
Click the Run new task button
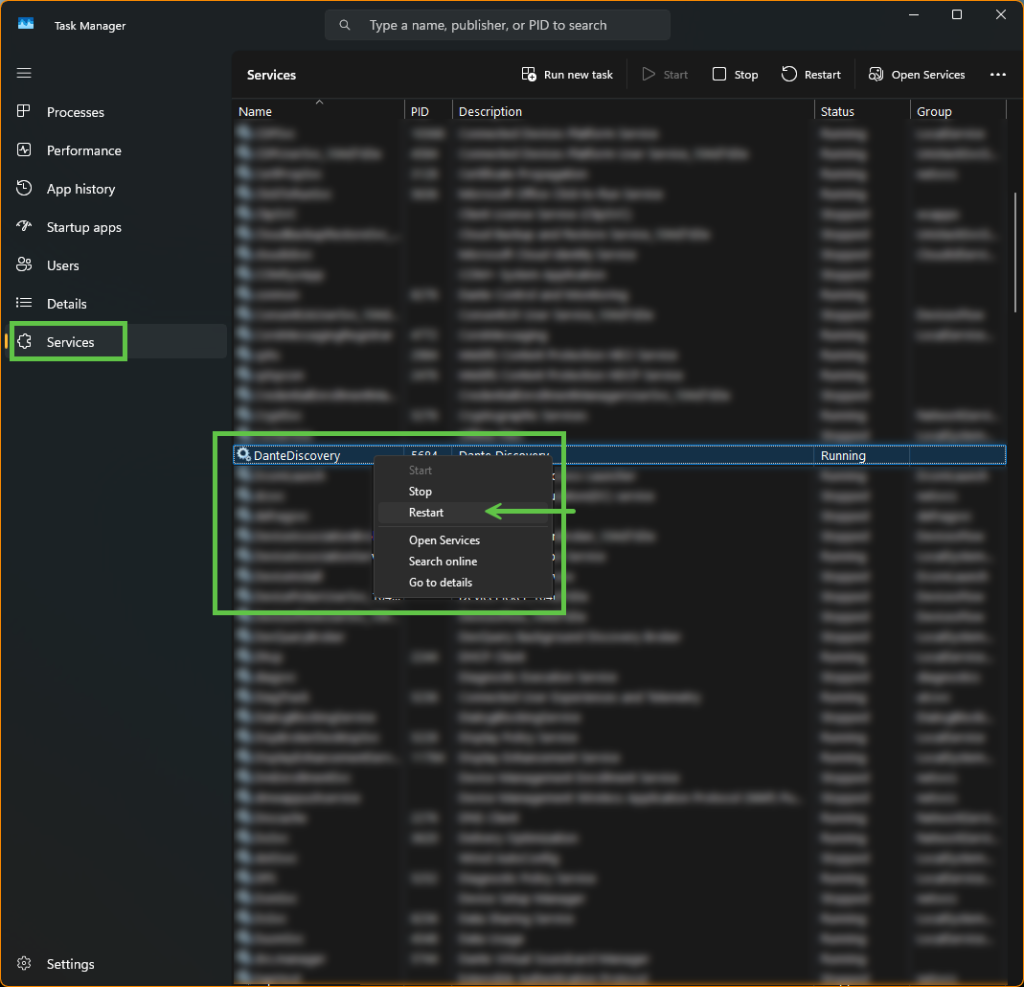[x=567, y=75]
